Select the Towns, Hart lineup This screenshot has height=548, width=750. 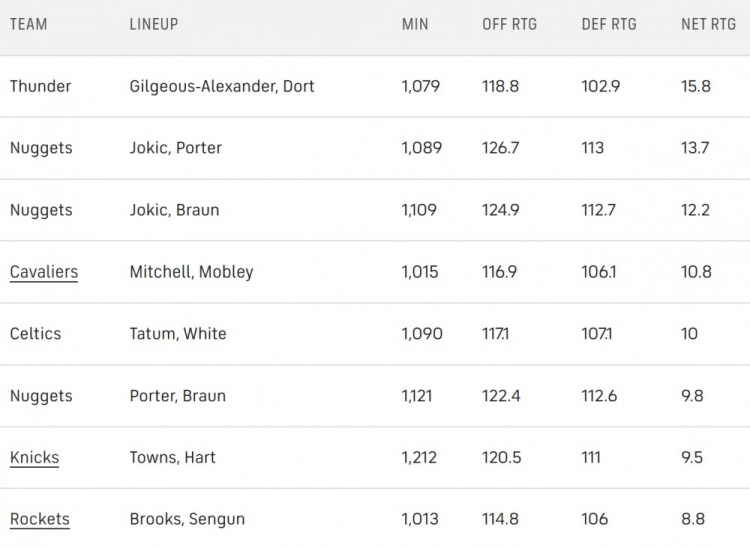coord(173,458)
